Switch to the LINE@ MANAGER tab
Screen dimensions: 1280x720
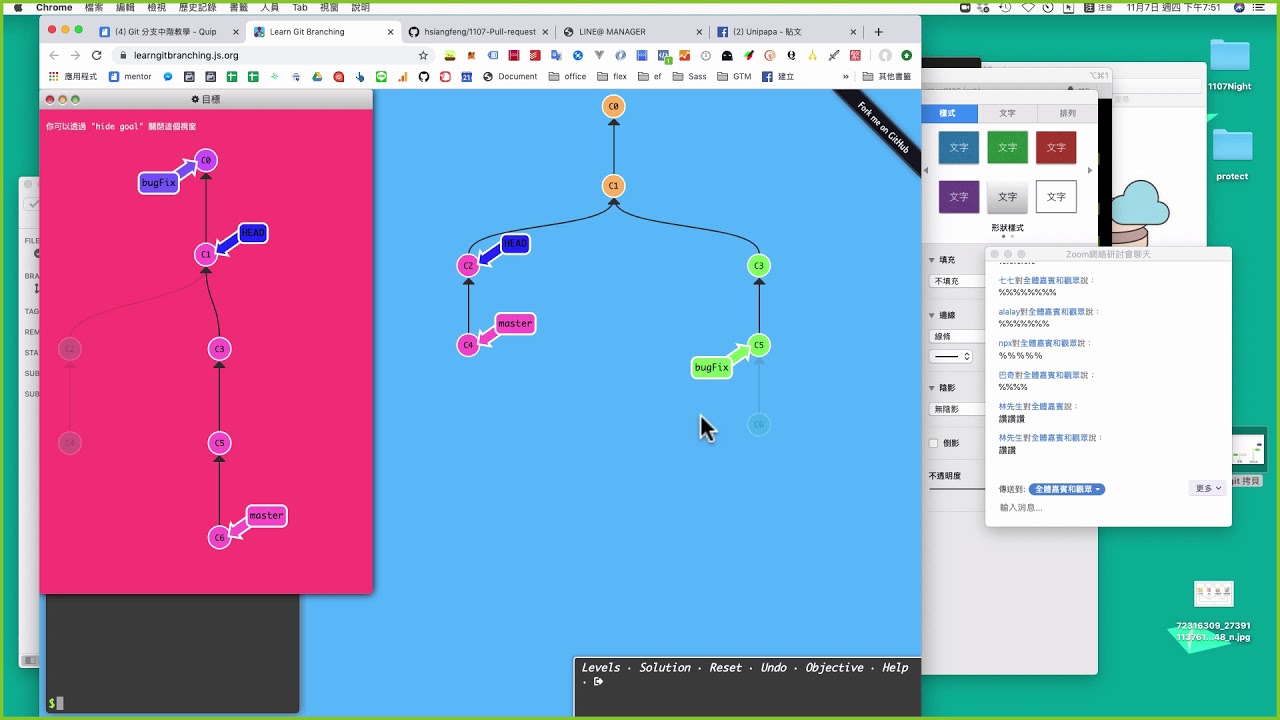coord(628,32)
